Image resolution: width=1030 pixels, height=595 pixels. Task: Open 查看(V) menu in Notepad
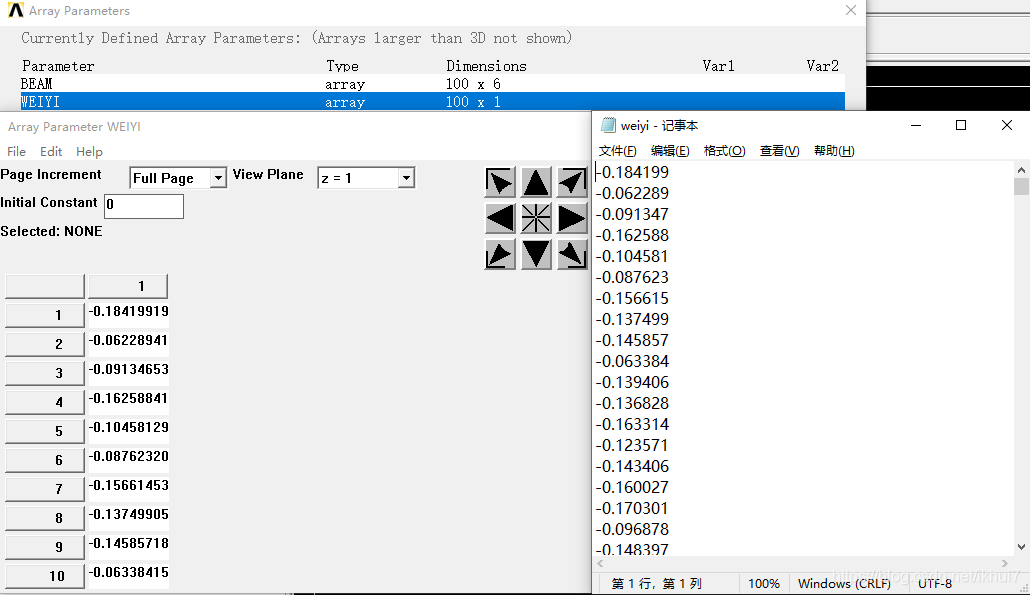pos(779,151)
